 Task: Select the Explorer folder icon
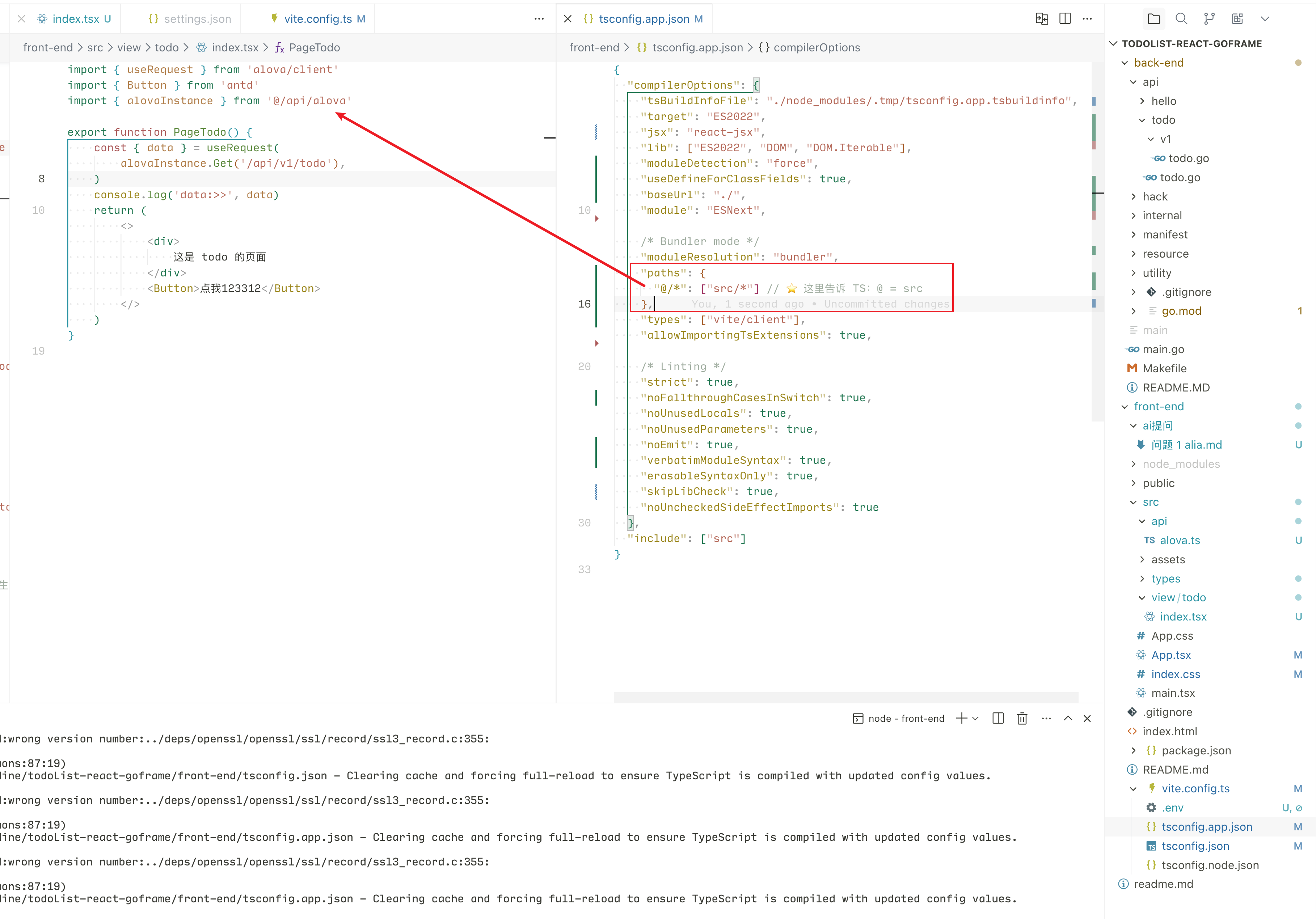pyautogui.click(x=1154, y=19)
